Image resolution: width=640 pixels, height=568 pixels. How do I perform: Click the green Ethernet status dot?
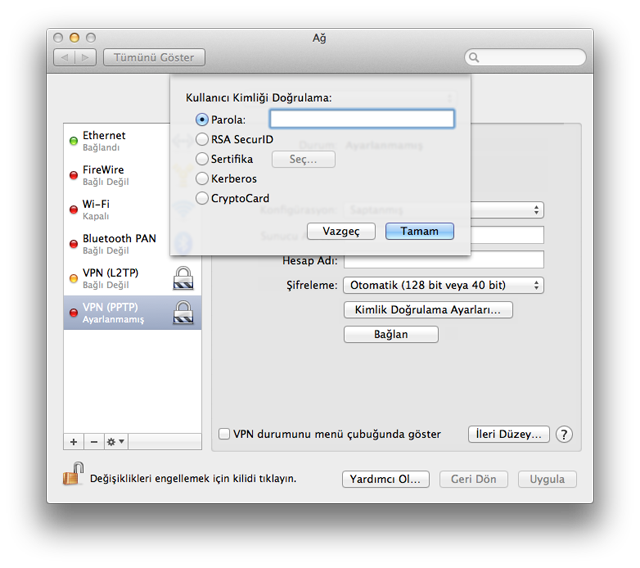[73, 141]
